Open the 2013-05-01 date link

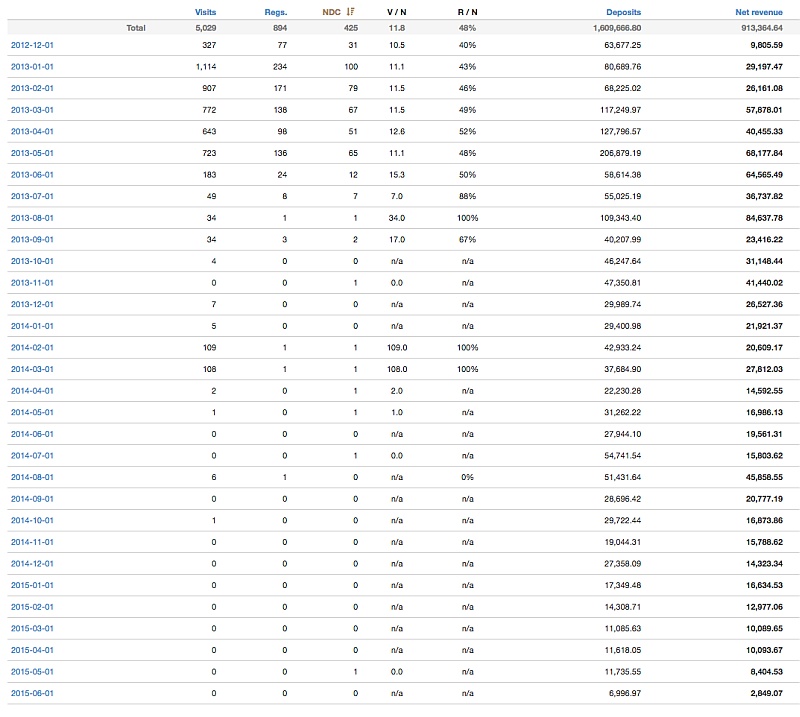point(32,153)
